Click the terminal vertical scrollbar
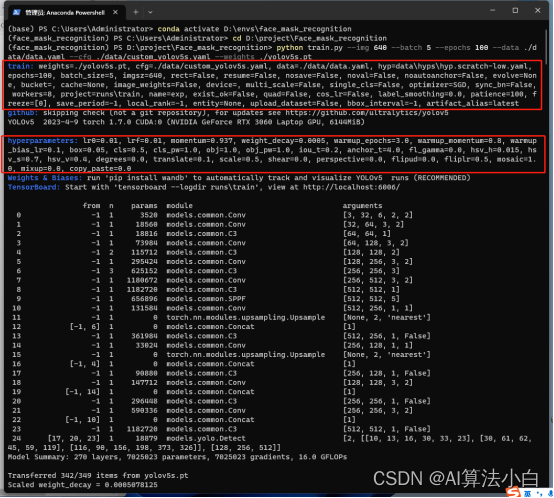 547,46
